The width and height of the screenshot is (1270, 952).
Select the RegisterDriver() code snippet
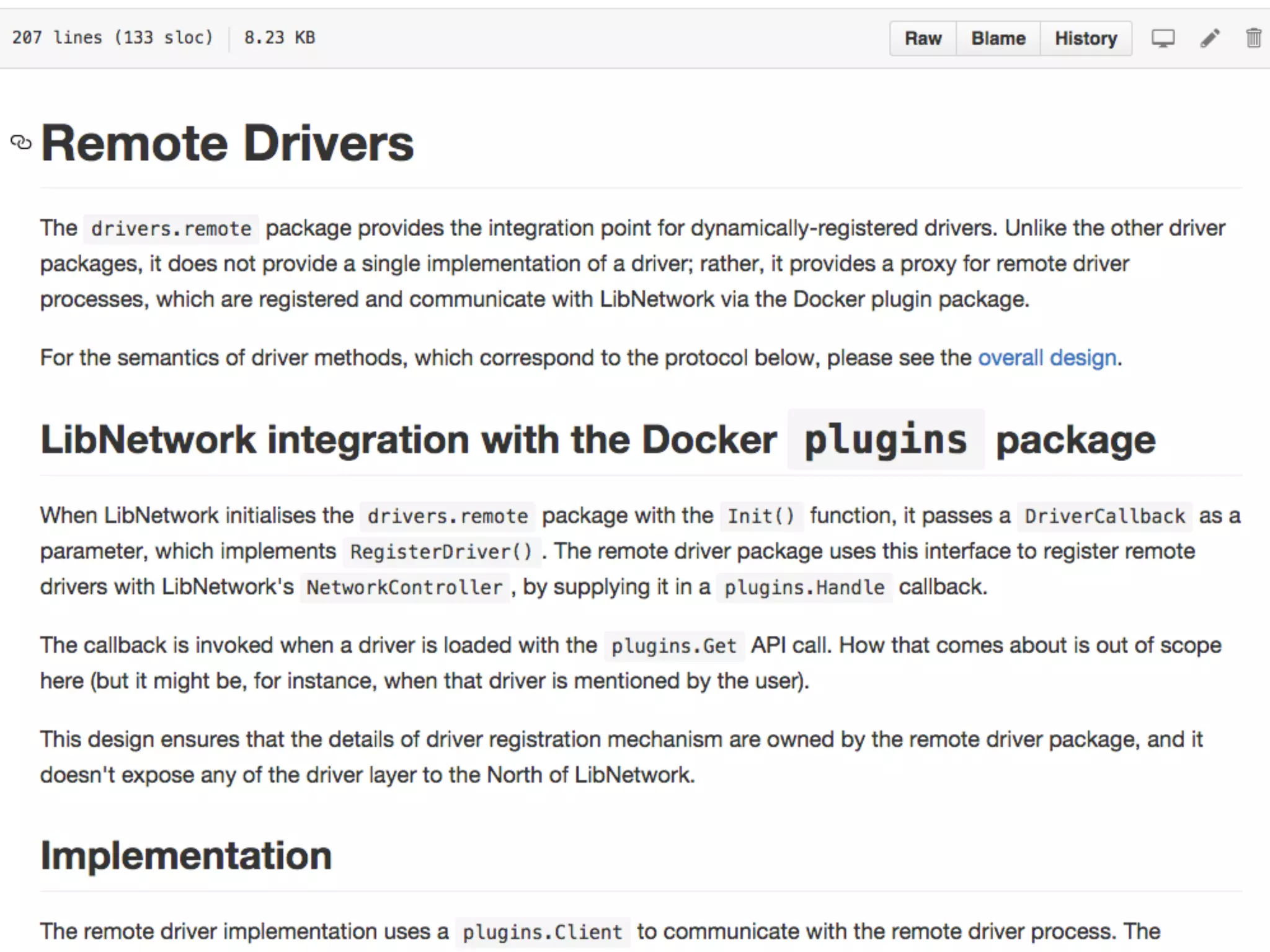coord(442,552)
